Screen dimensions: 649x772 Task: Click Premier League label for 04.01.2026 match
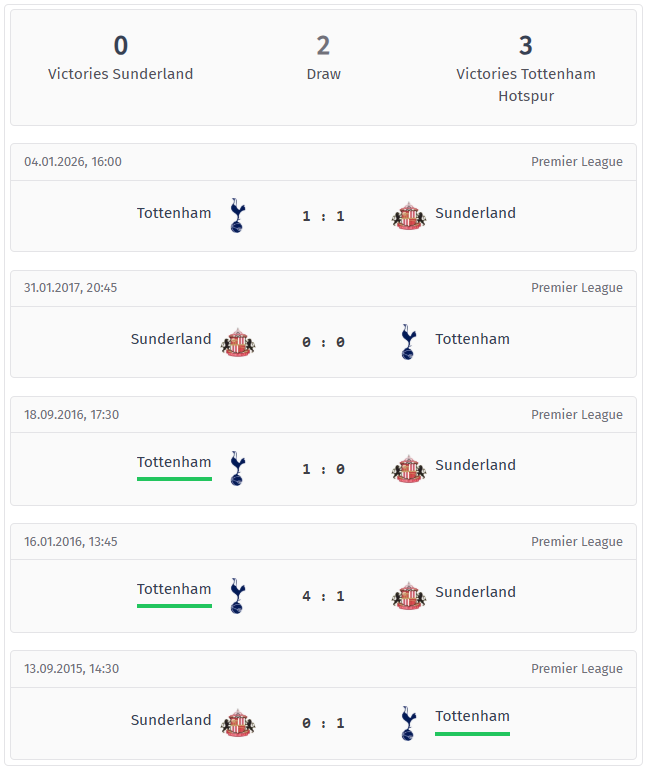click(576, 162)
